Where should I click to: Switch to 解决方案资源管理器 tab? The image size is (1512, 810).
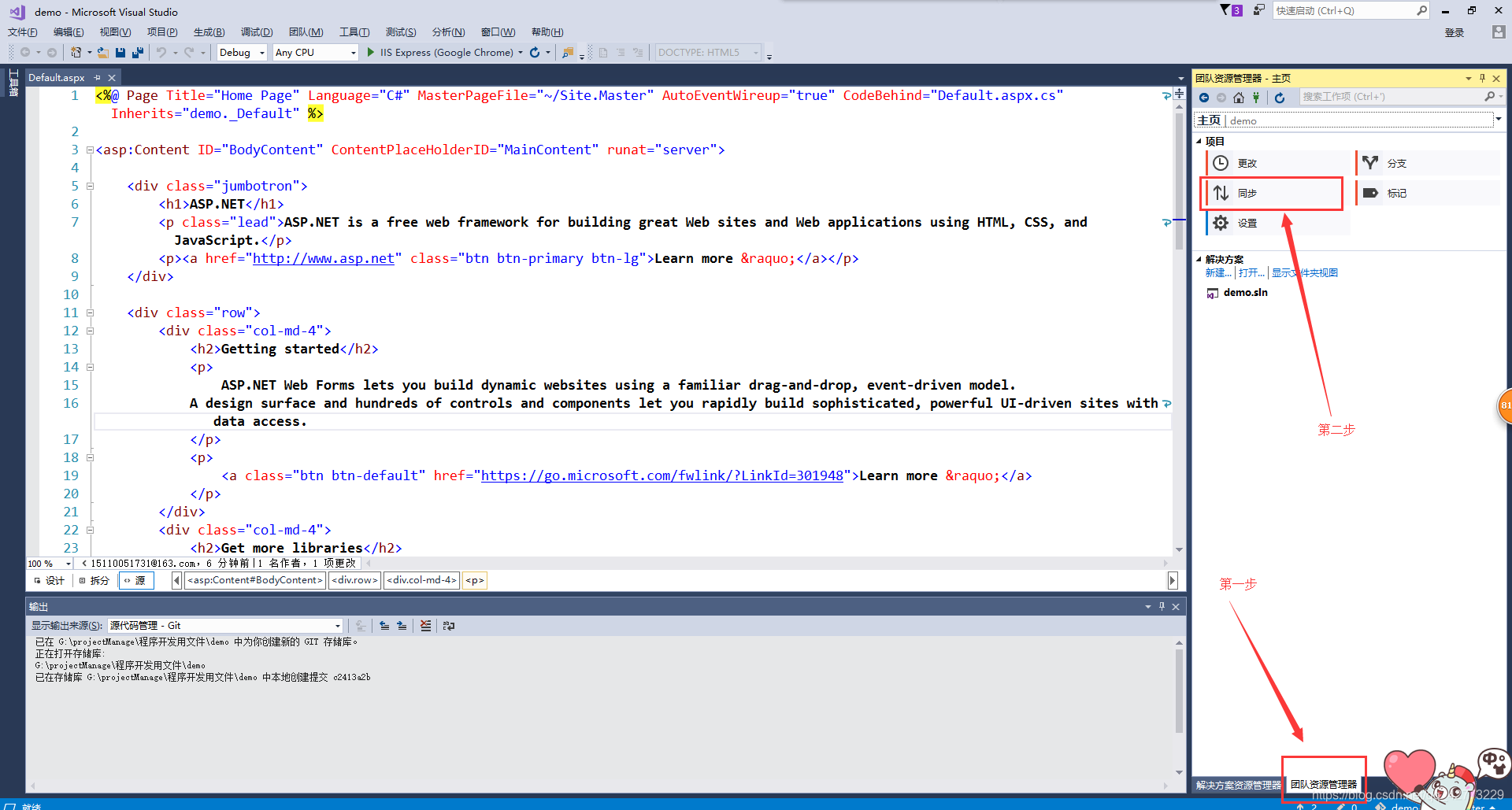1239,785
